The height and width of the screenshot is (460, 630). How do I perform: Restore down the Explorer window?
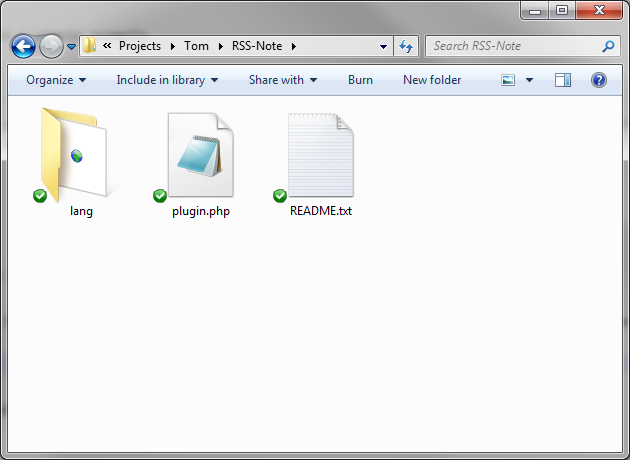(x=562, y=10)
